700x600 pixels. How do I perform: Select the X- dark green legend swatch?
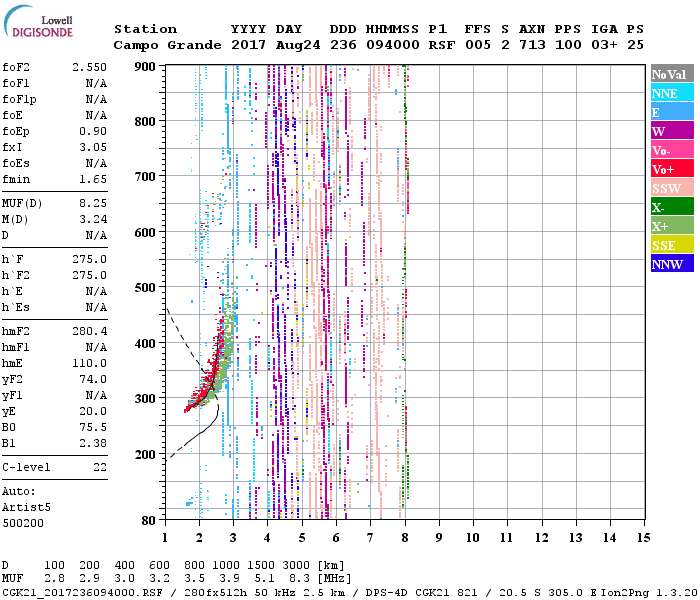(x=671, y=207)
